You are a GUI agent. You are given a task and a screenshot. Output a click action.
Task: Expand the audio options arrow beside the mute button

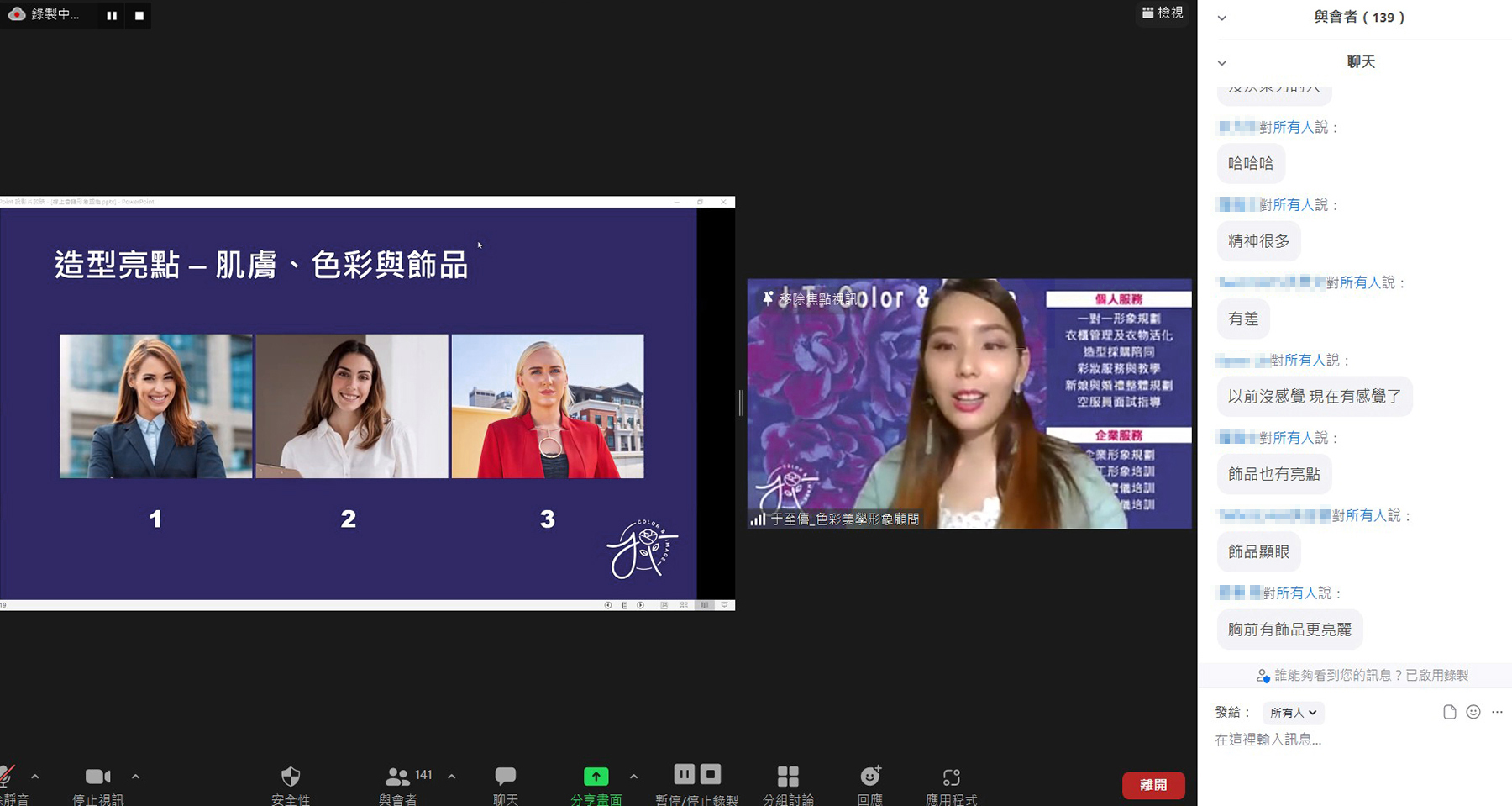(x=35, y=777)
